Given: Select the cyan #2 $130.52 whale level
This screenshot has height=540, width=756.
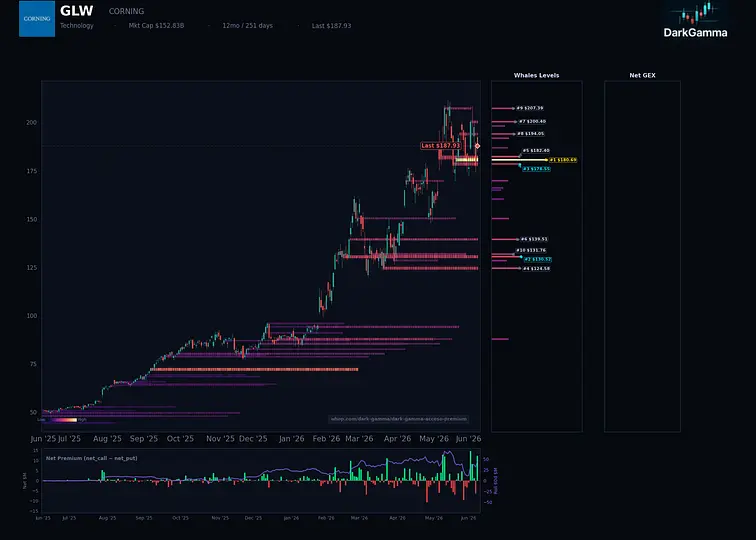Looking at the screenshot, I should (x=538, y=259).
